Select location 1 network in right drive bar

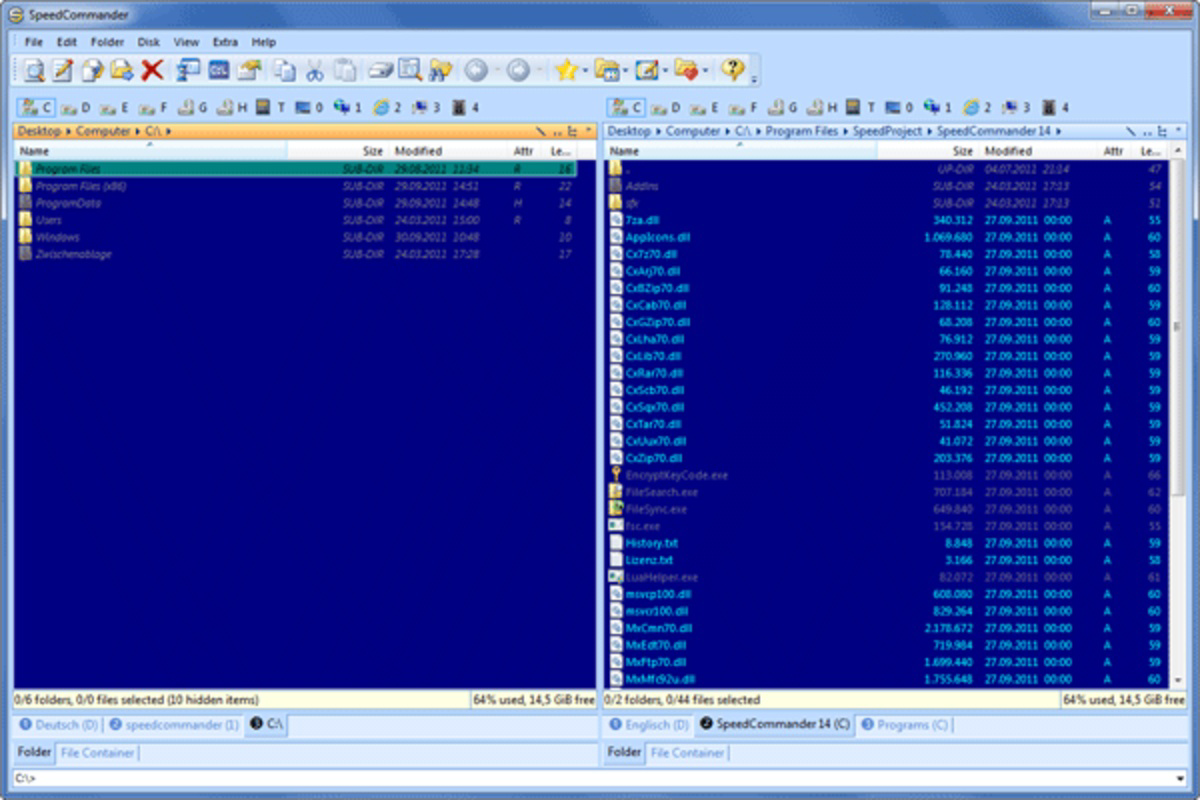click(x=938, y=107)
